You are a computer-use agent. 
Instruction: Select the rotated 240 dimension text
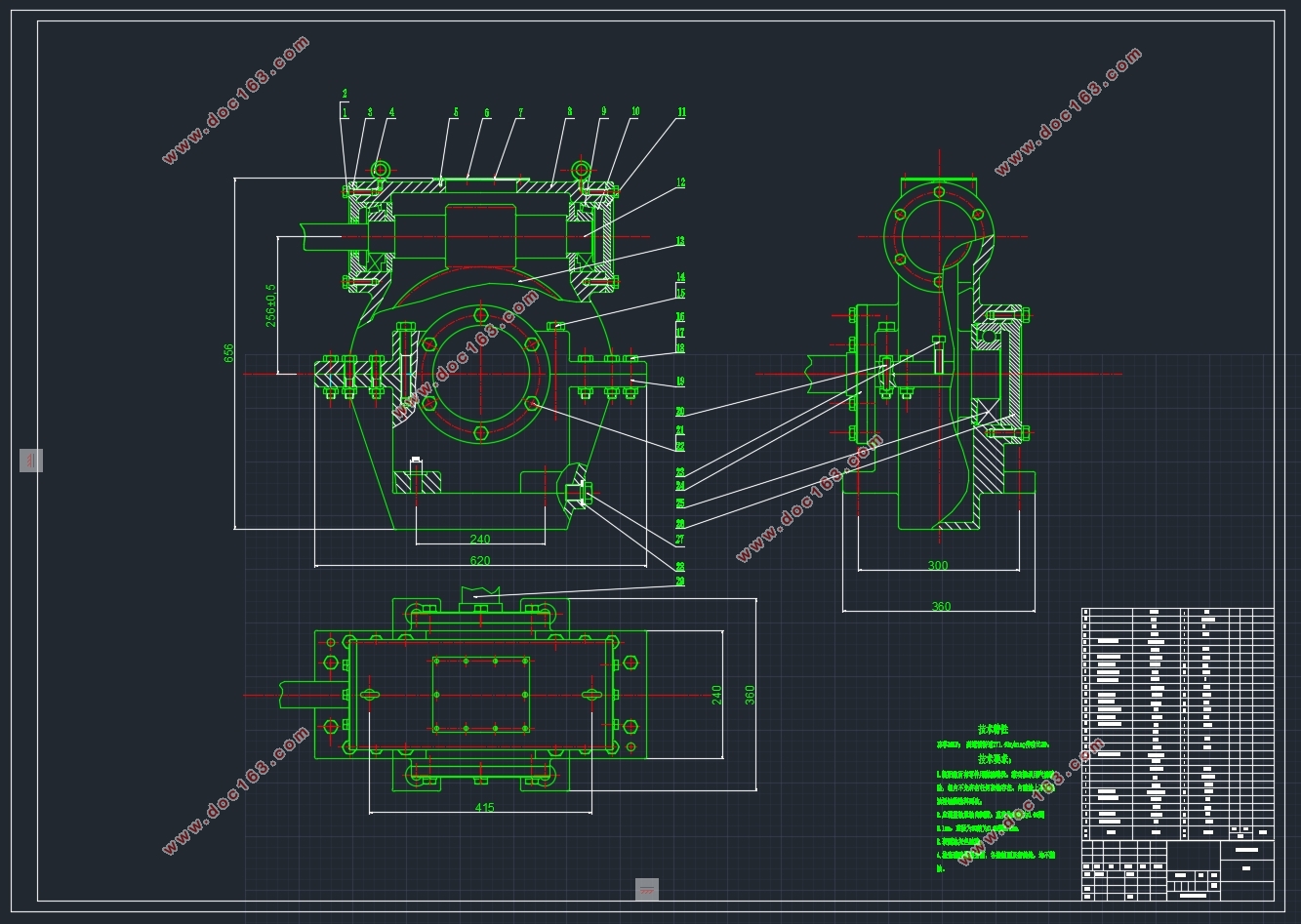point(717,695)
